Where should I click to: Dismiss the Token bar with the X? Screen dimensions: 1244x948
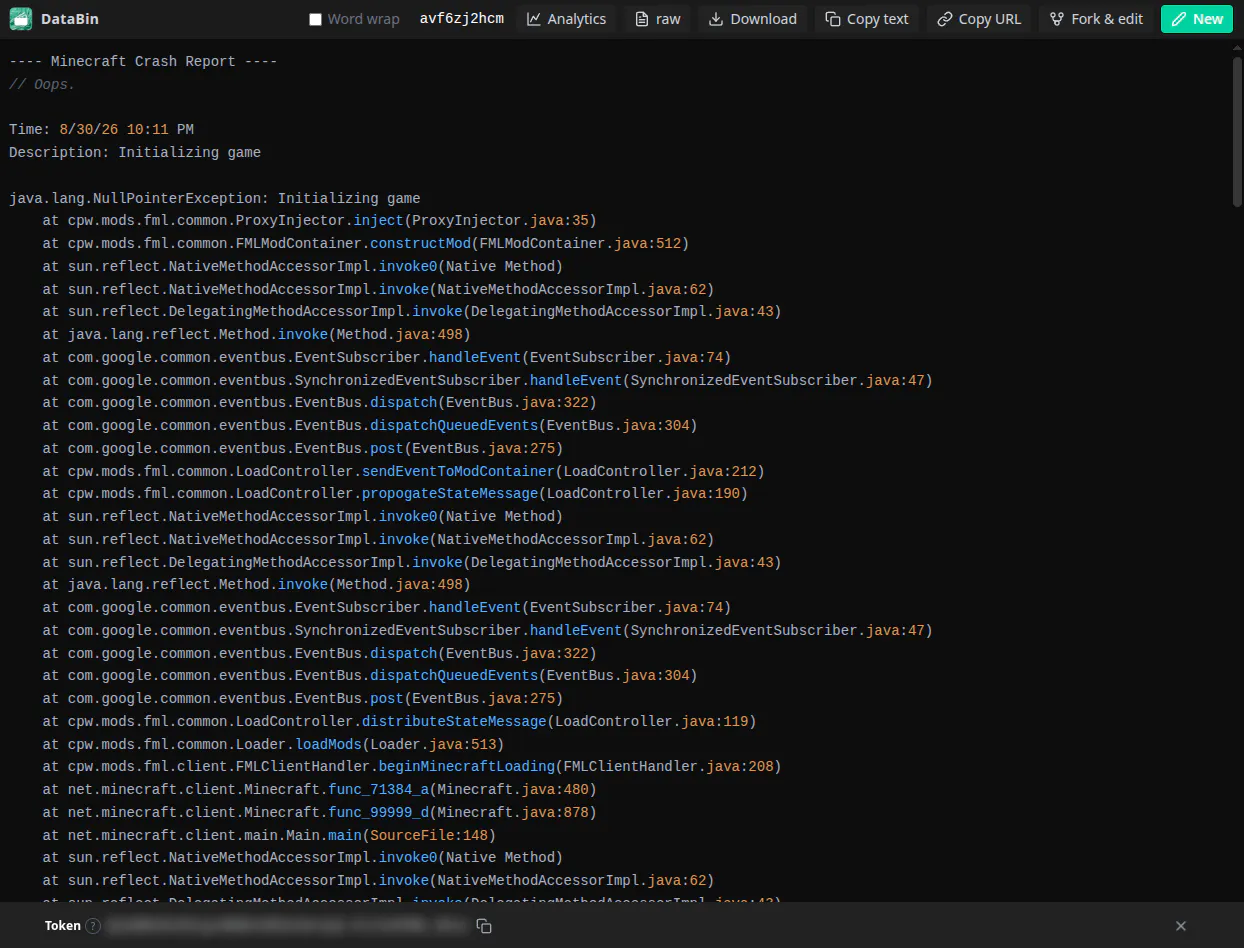1181,926
